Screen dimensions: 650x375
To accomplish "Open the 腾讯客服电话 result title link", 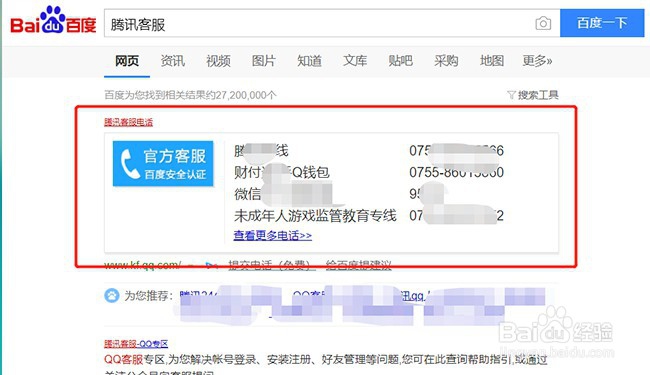I will (129, 122).
